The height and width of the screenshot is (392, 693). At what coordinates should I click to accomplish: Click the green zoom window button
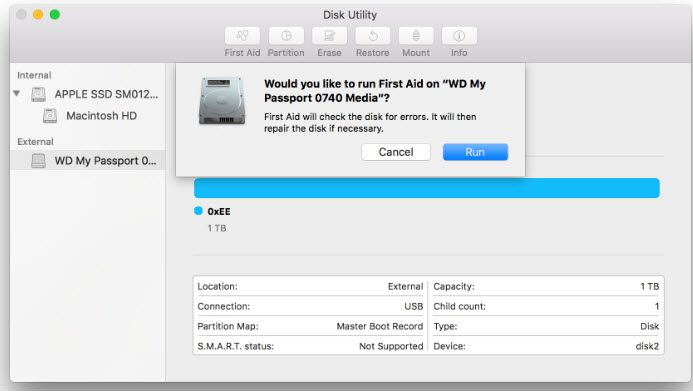[55, 15]
